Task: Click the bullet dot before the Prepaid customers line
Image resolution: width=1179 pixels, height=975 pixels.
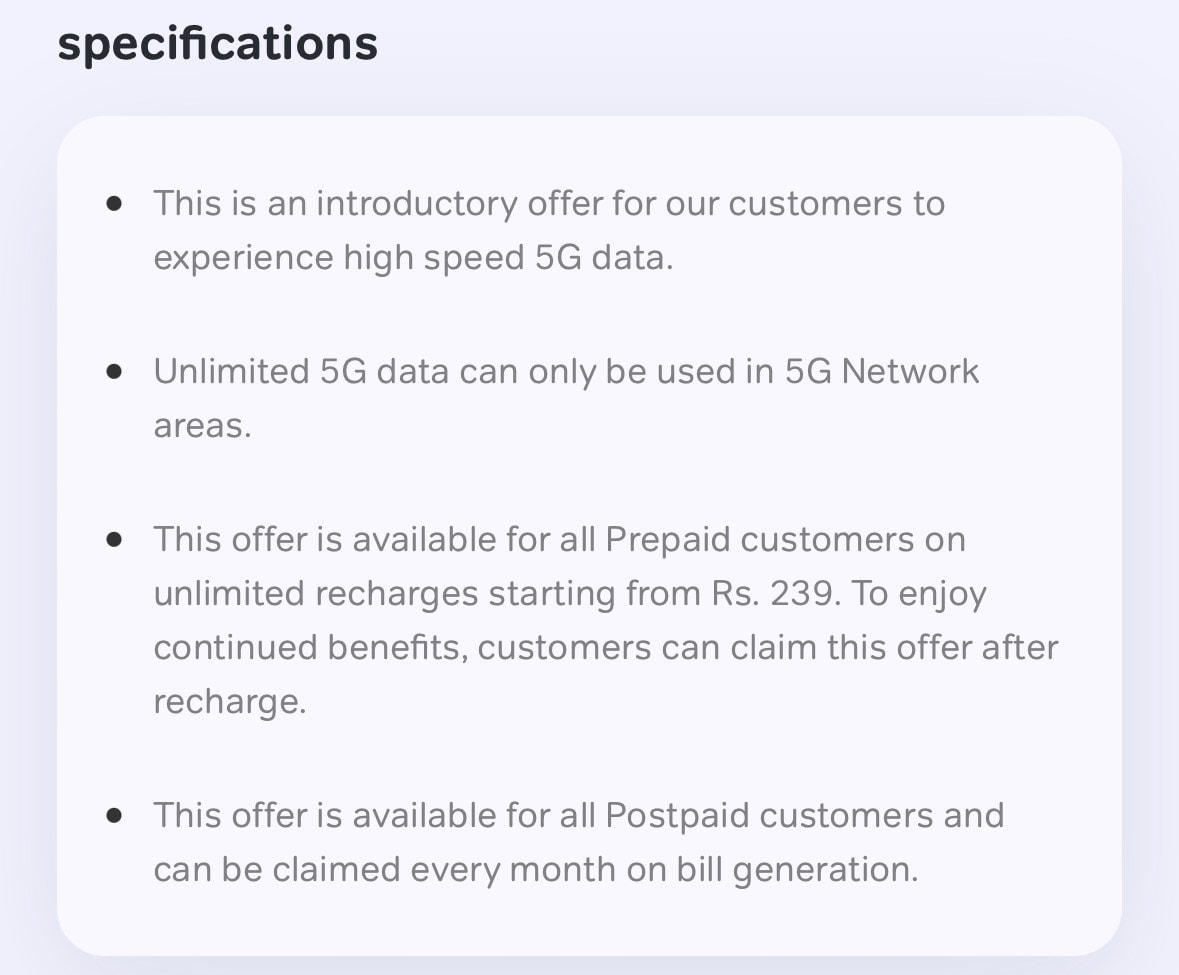Action: click(x=114, y=539)
